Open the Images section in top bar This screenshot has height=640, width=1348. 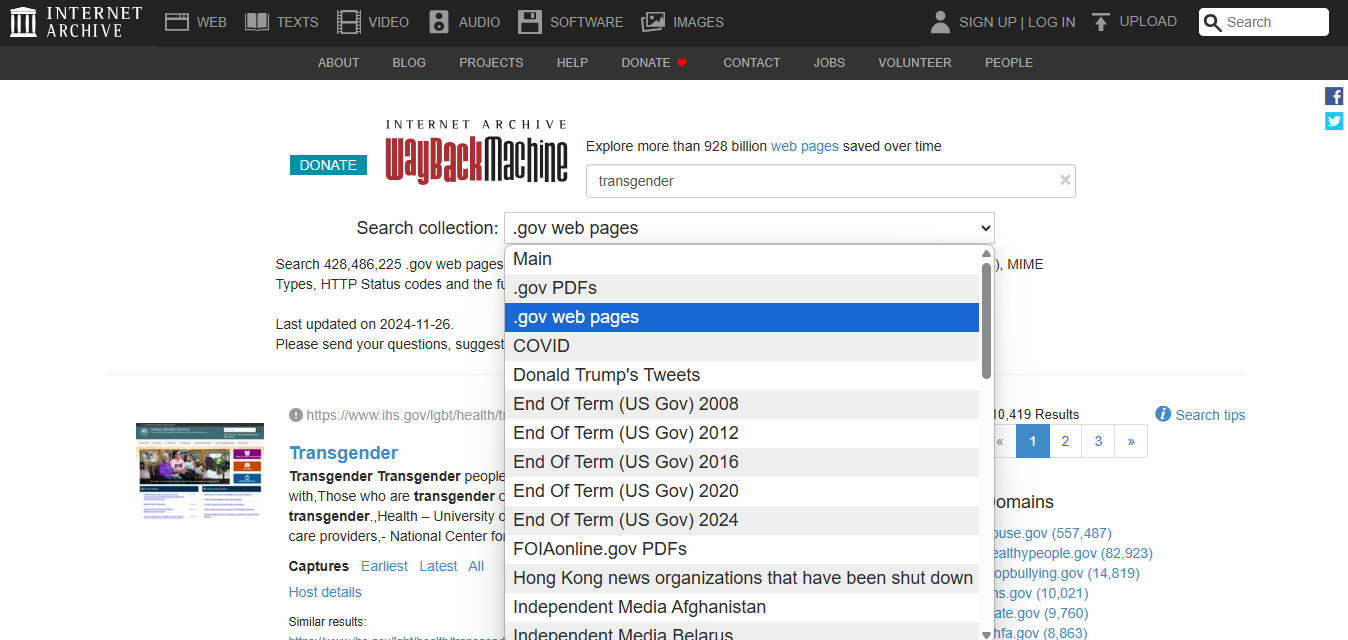tap(683, 22)
